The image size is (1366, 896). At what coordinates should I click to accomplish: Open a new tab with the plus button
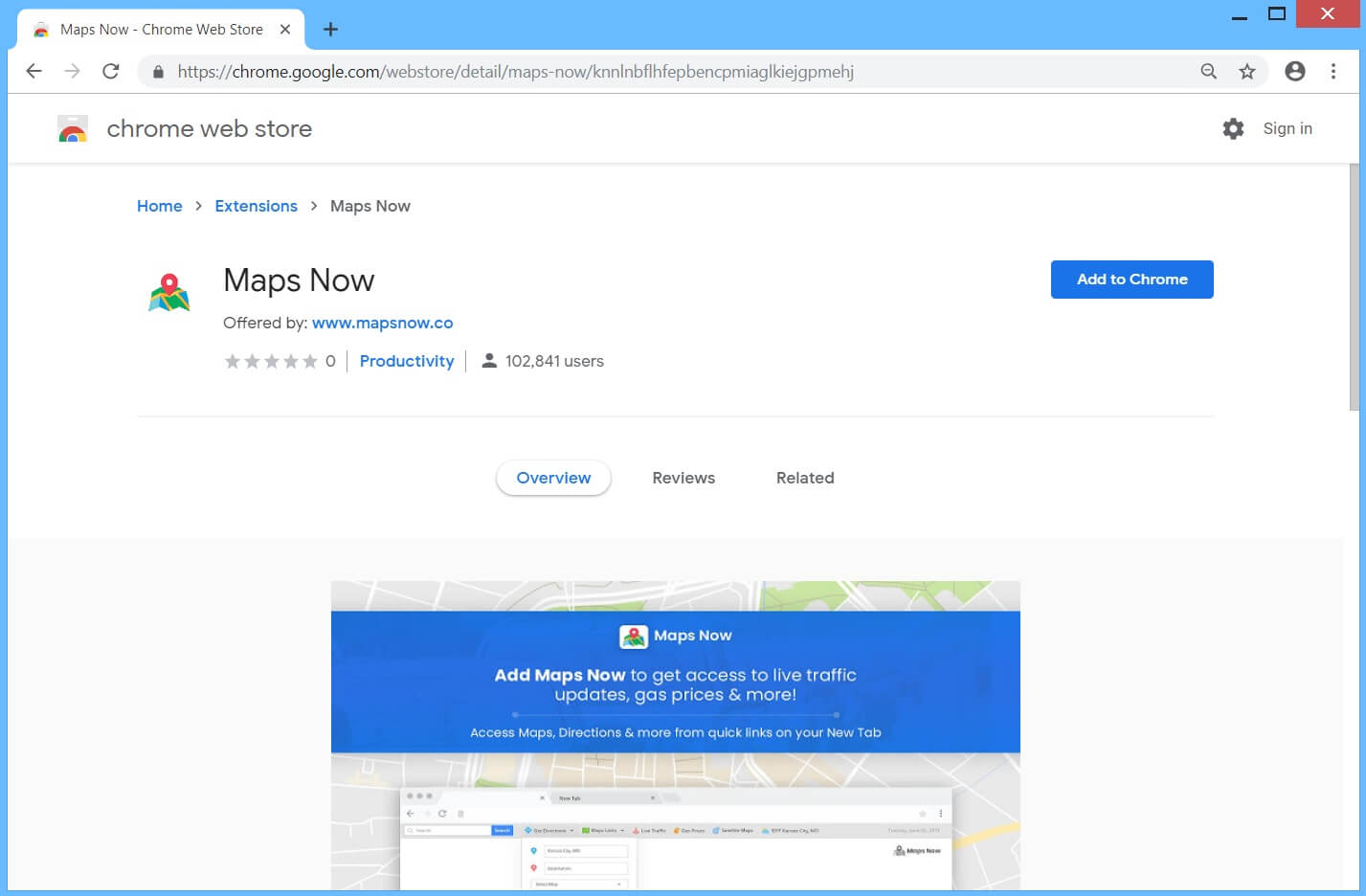tap(330, 30)
